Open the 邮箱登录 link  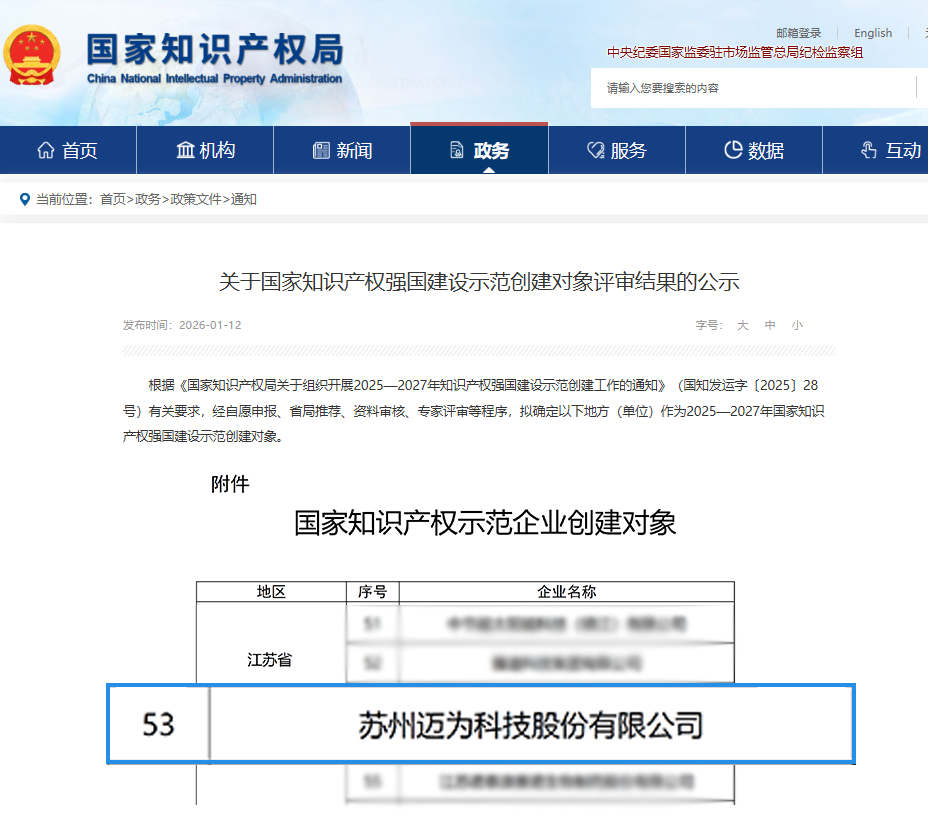798,33
